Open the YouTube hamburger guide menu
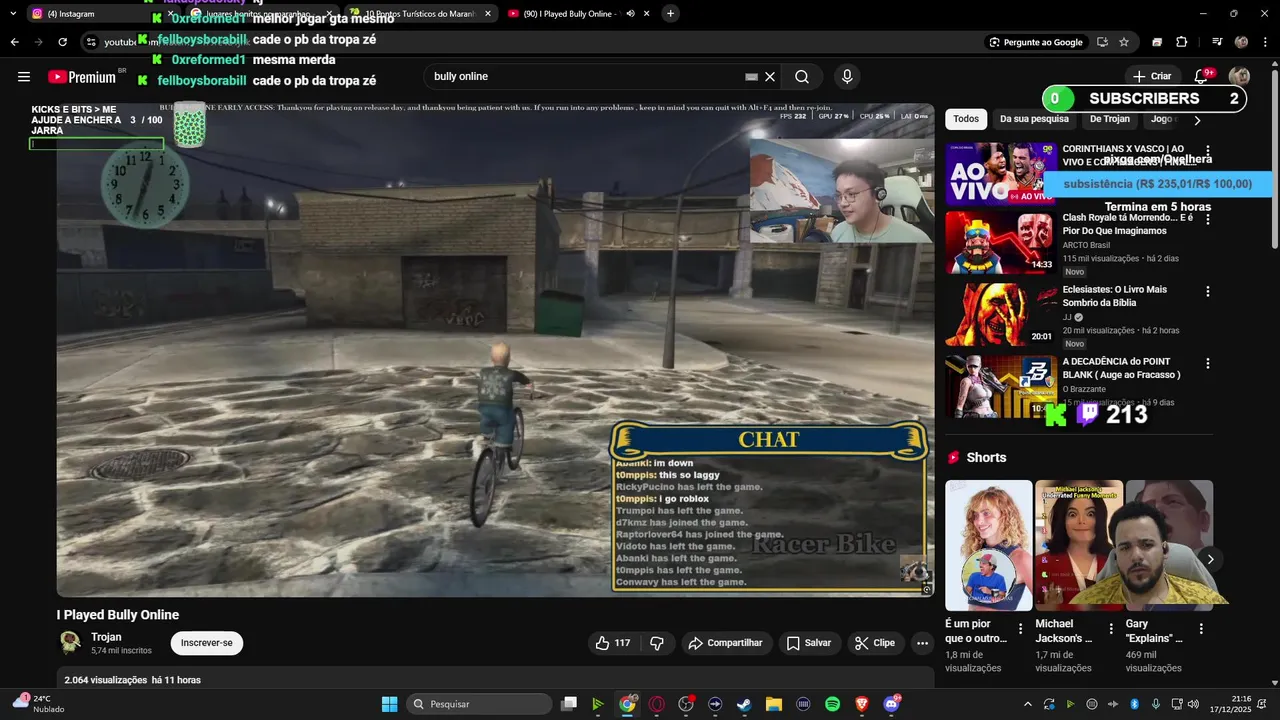 [24, 77]
